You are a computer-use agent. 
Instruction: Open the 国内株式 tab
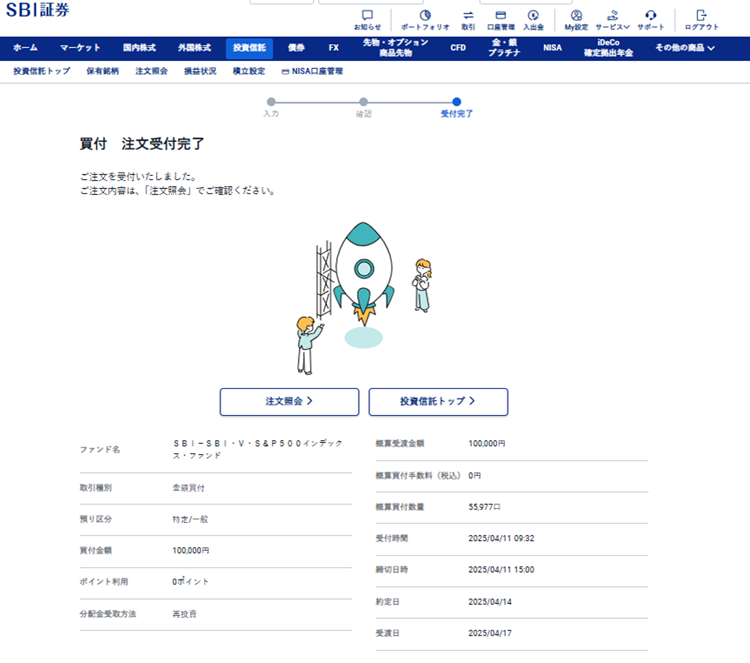click(x=139, y=48)
